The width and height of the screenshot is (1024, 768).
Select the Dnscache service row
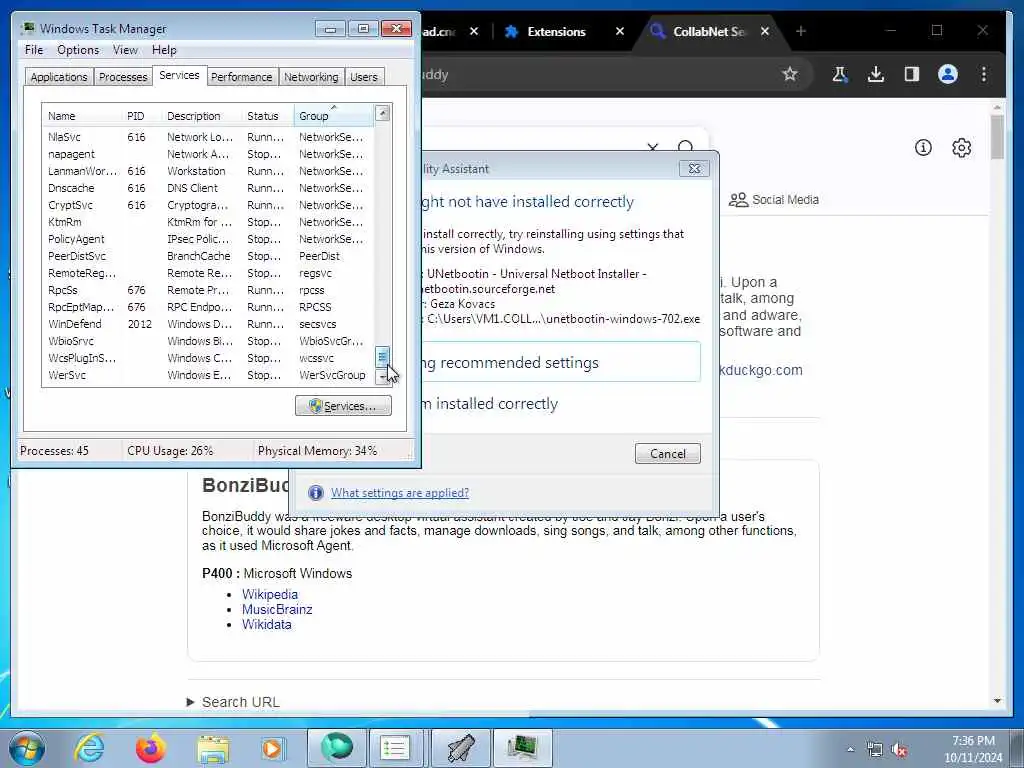click(208, 188)
